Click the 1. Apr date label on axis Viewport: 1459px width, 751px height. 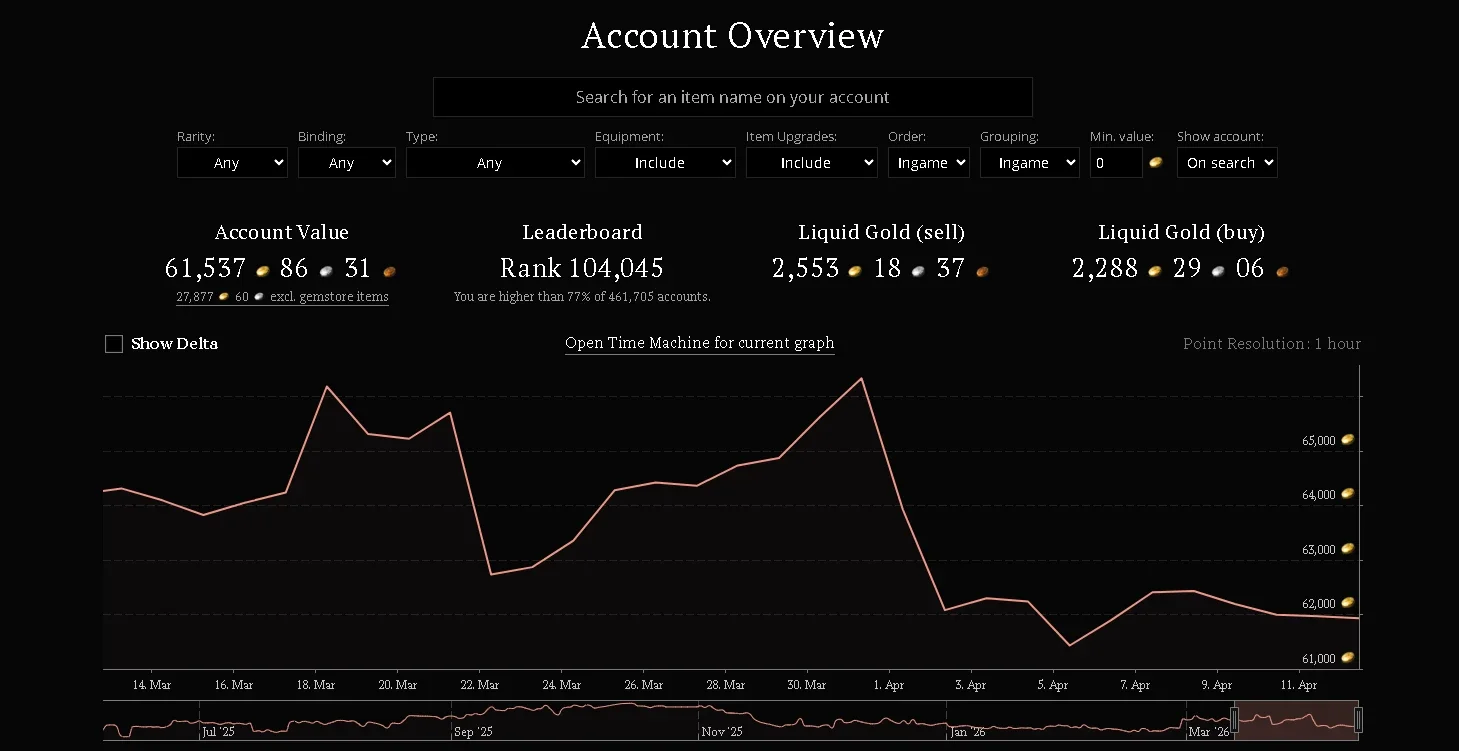(889, 685)
